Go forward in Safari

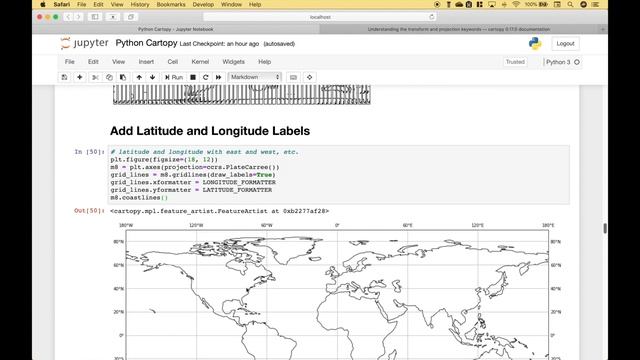click(78, 17)
